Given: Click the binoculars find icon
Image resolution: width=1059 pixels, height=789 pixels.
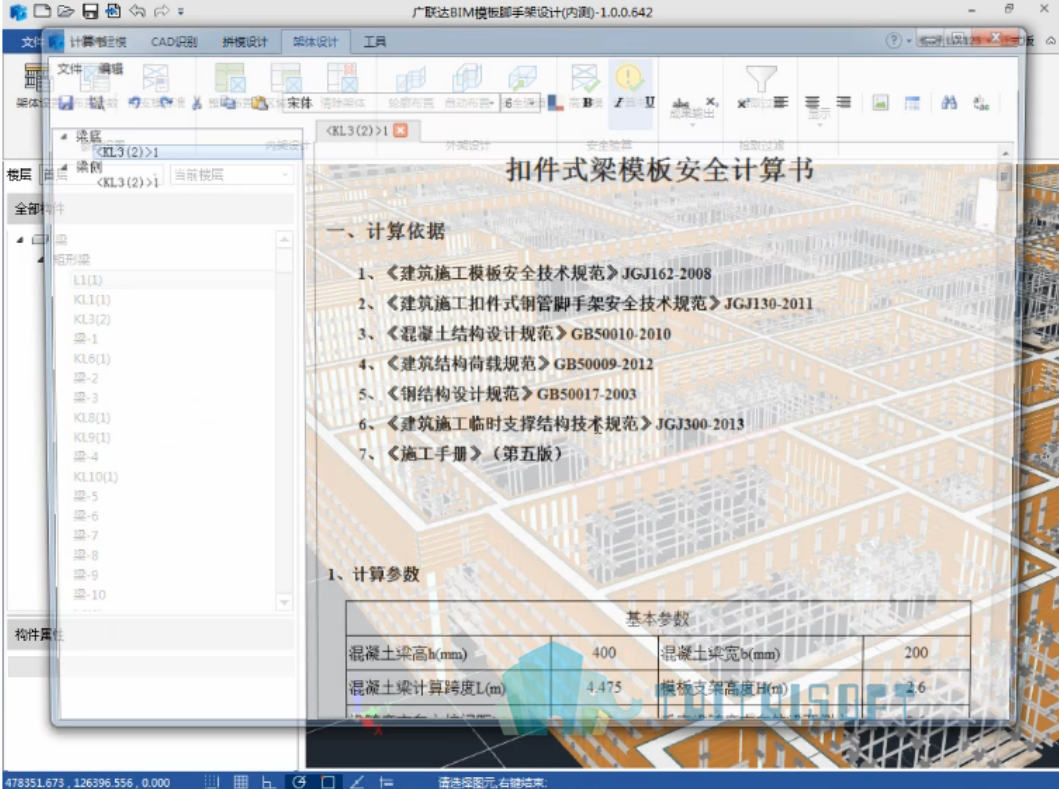Looking at the screenshot, I should [949, 103].
